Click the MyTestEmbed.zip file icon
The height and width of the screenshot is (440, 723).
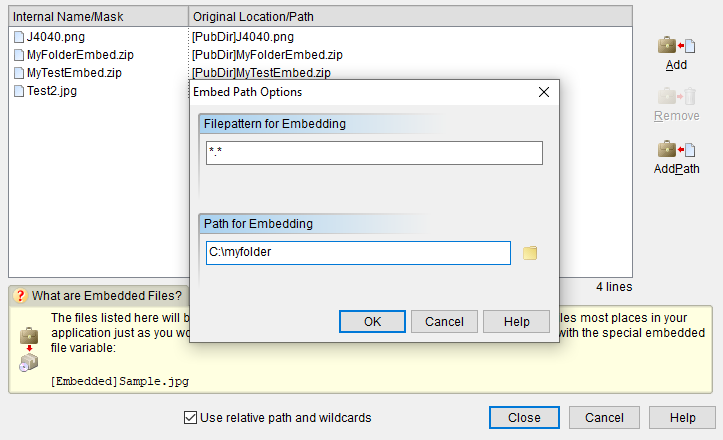[19, 73]
